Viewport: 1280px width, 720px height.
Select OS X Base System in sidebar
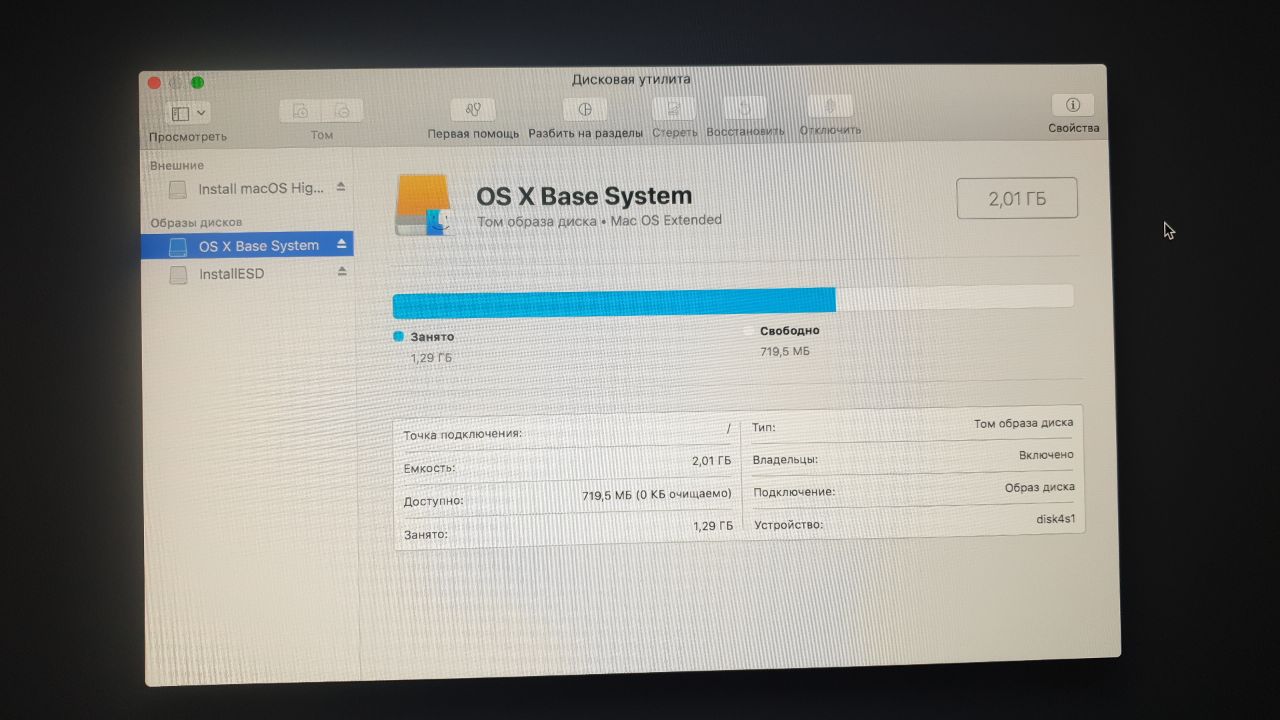247,245
